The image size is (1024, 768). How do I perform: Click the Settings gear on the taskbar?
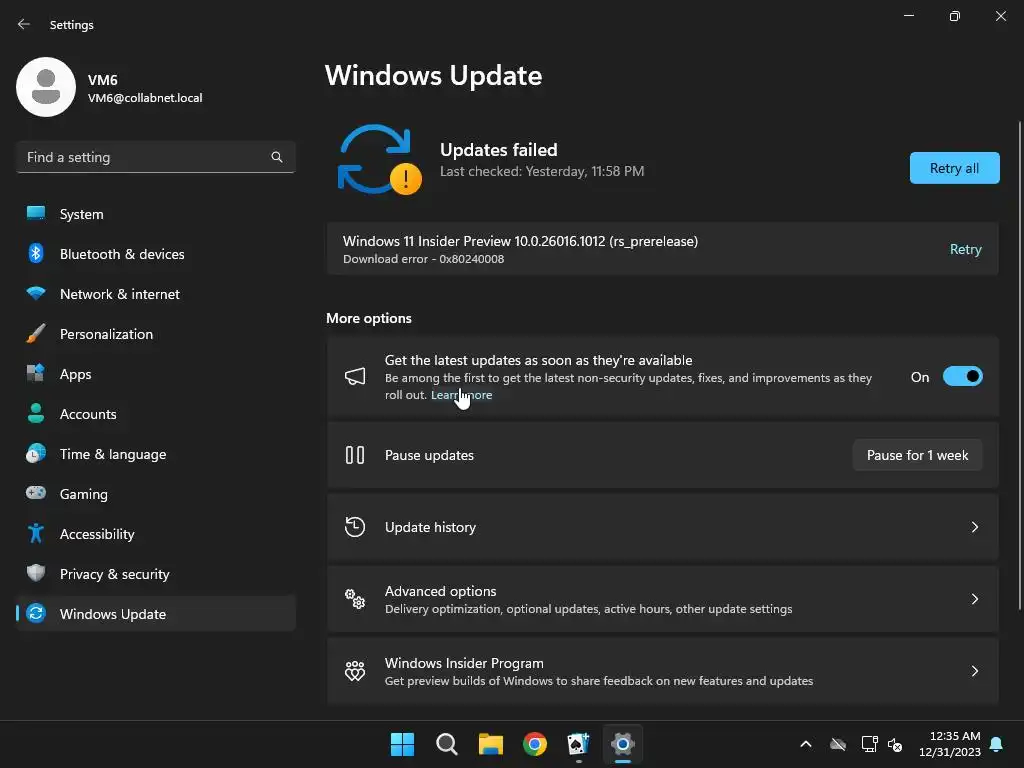click(x=623, y=744)
